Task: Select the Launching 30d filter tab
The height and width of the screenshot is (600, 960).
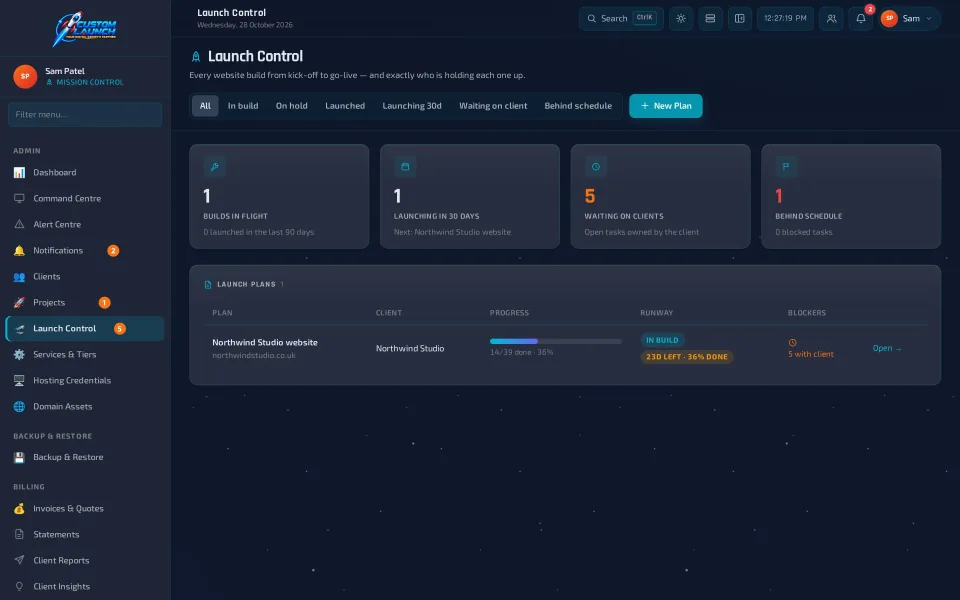Action: pos(412,106)
